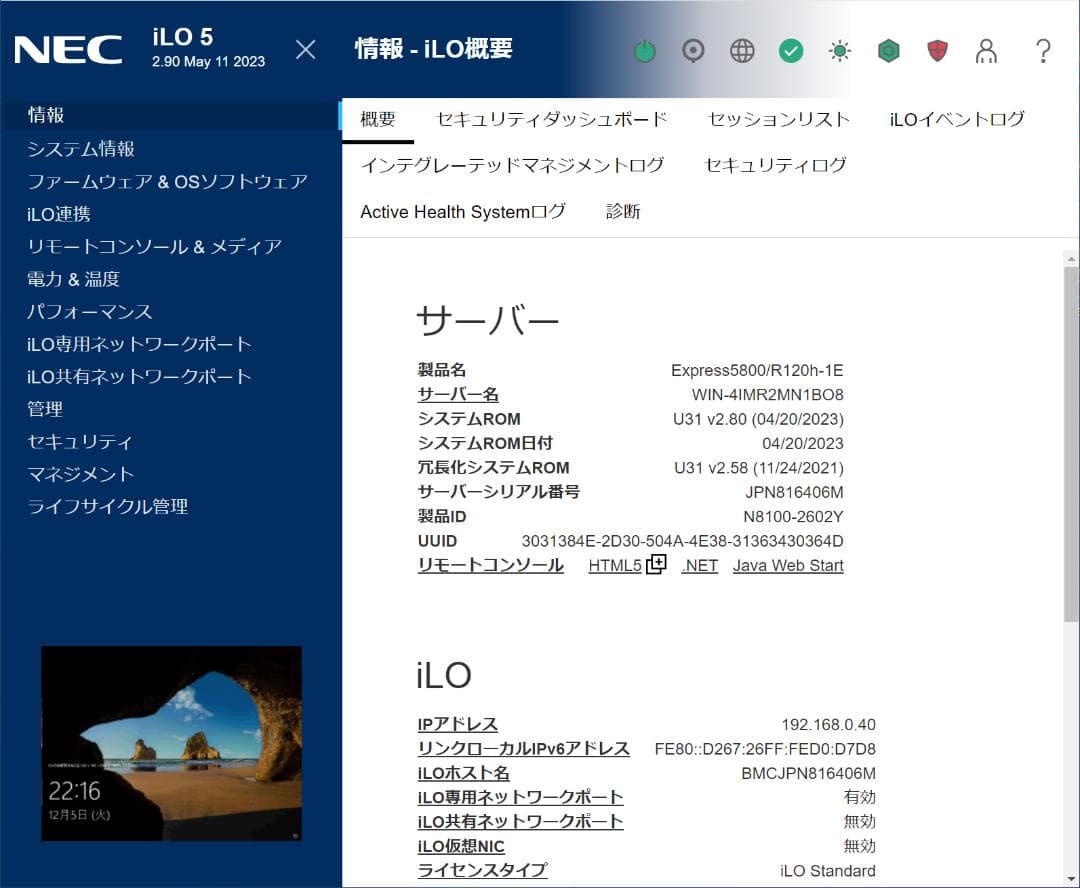Open the help question mark icon
Screen dimensions: 1080x888
point(1043,51)
